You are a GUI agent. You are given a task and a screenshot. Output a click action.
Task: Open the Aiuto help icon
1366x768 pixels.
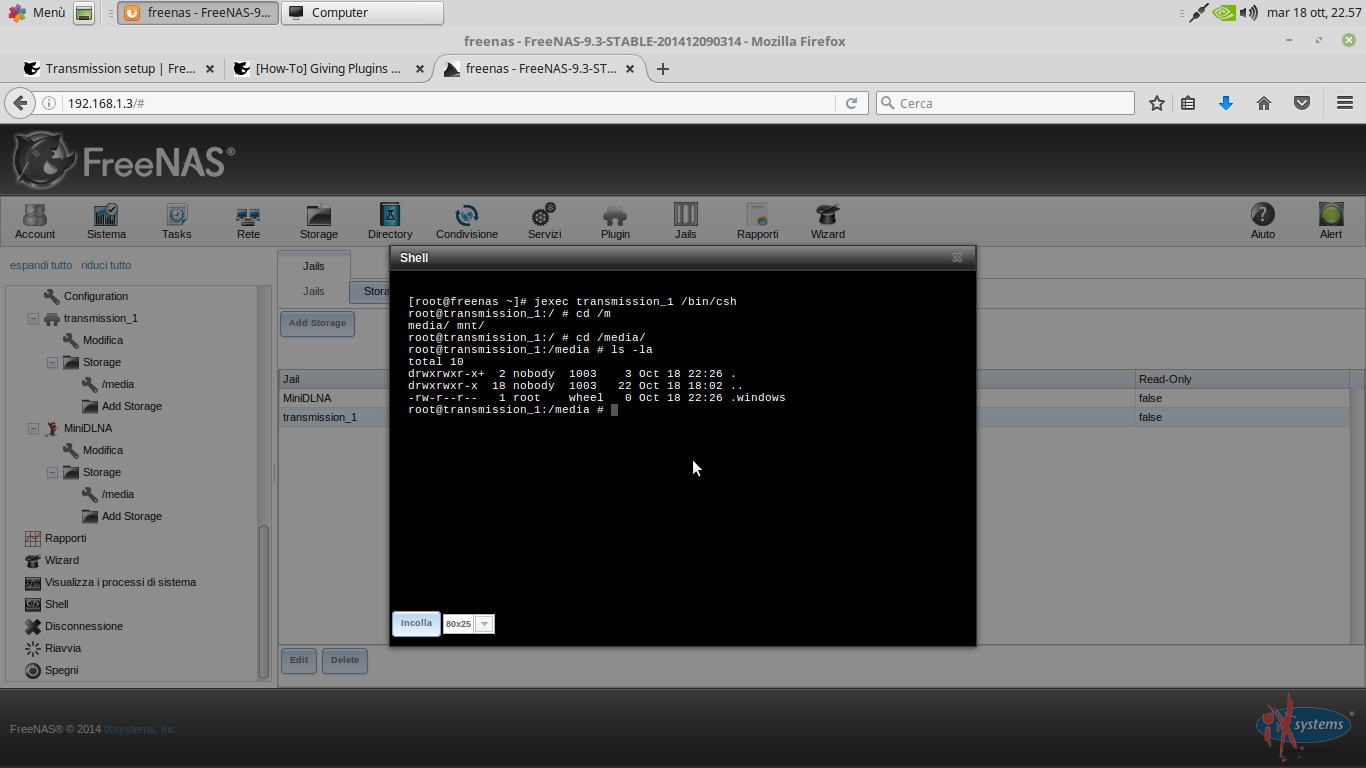click(1263, 221)
